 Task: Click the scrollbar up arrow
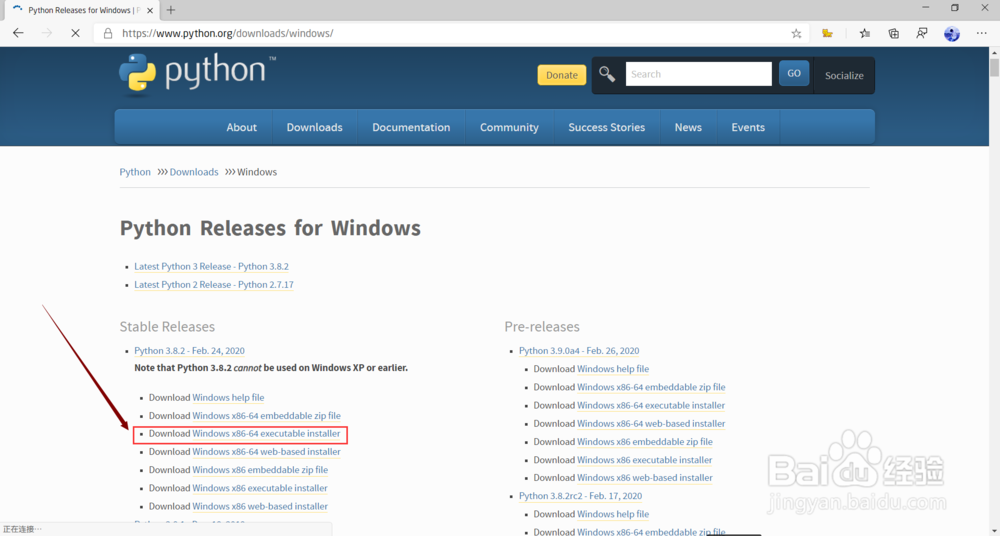pyautogui.click(x=994, y=52)
